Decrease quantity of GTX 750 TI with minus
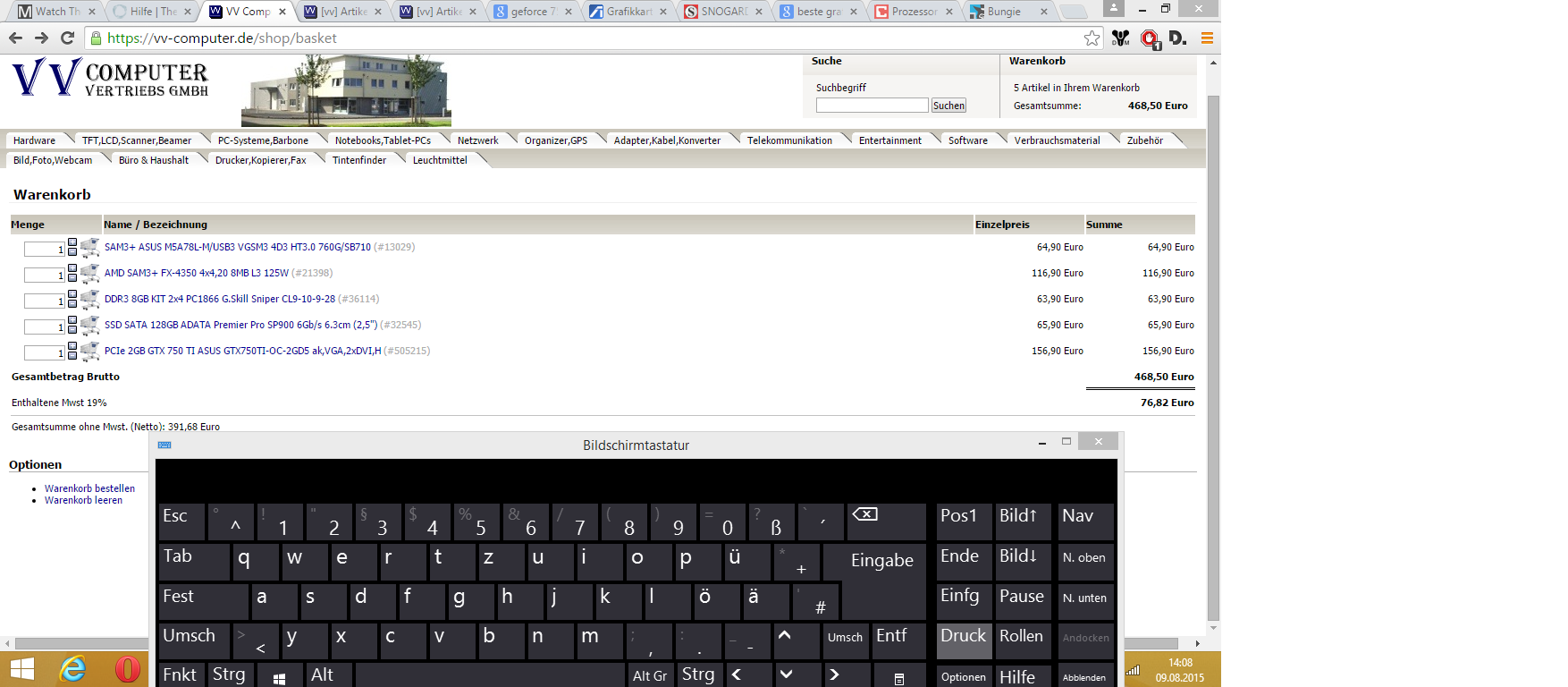Viewport: 1568px width, 687px height. [72, 355]
